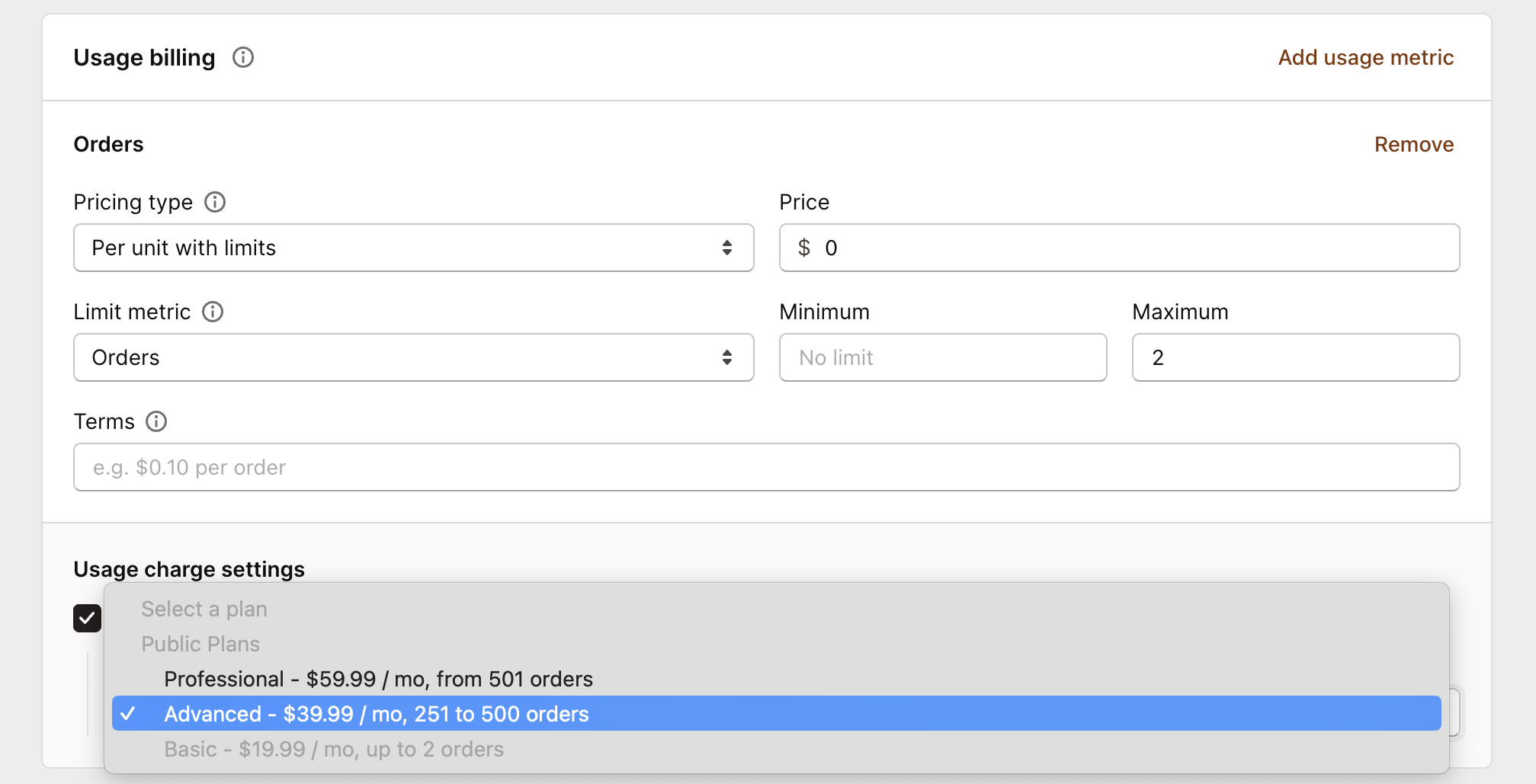
Task: Click the Minimum 'No limit' field
Action: pyautogui.click(x=942, y=357)
